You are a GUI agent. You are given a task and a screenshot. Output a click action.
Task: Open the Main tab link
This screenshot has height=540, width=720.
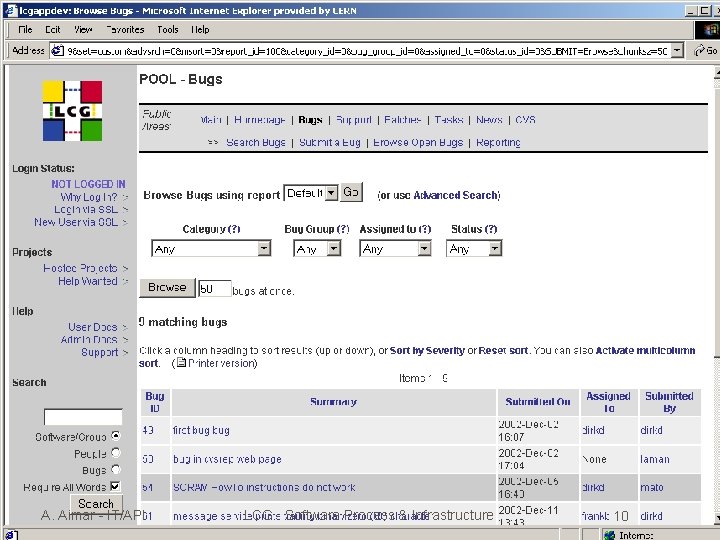coord(211,120)
